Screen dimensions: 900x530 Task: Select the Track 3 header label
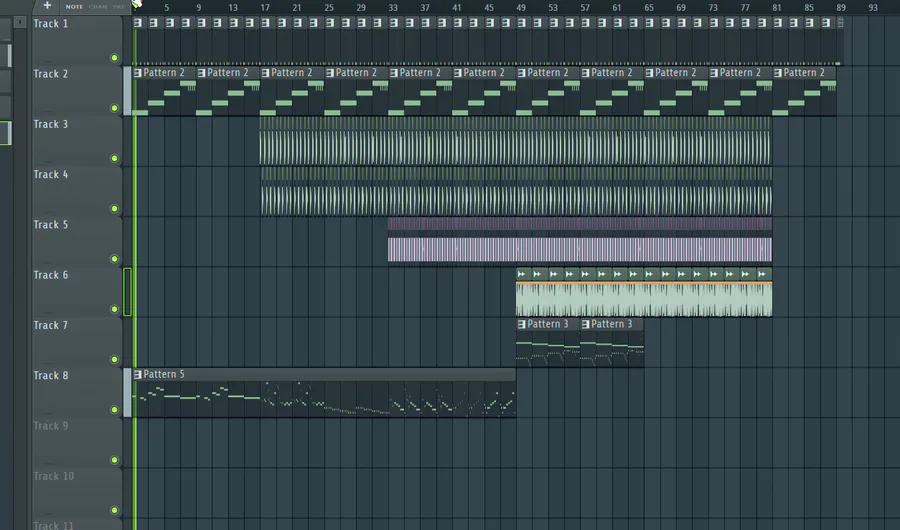point(51,124)
